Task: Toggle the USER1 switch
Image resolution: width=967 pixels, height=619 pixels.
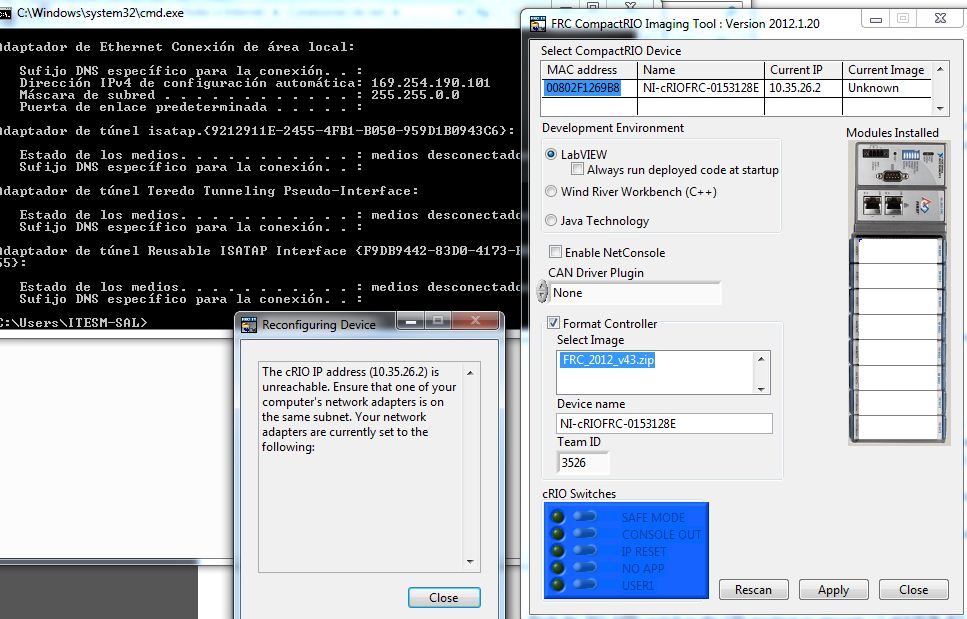Action: point(585,584)
